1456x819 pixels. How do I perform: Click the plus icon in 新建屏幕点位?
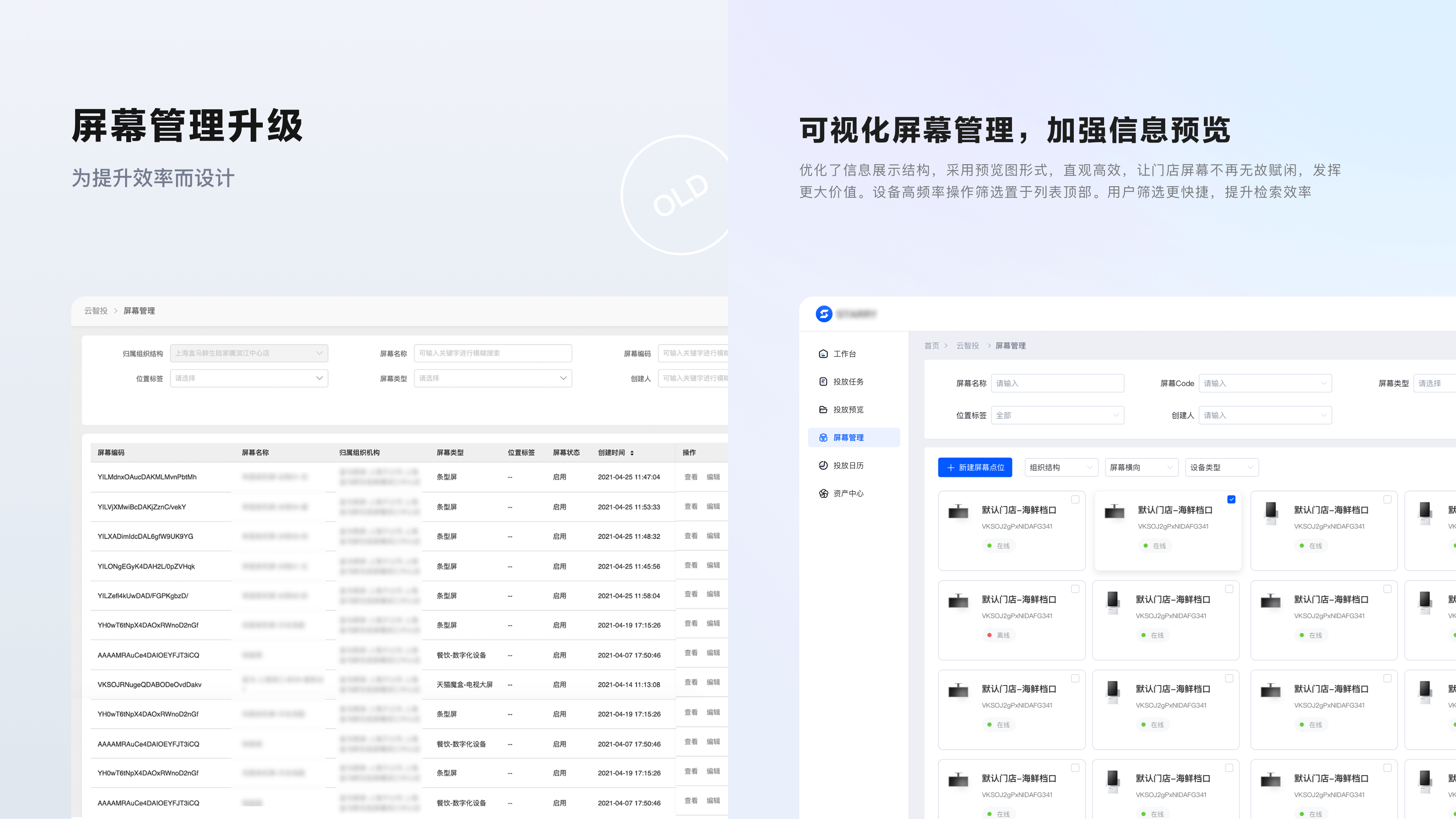pos(951,468)
